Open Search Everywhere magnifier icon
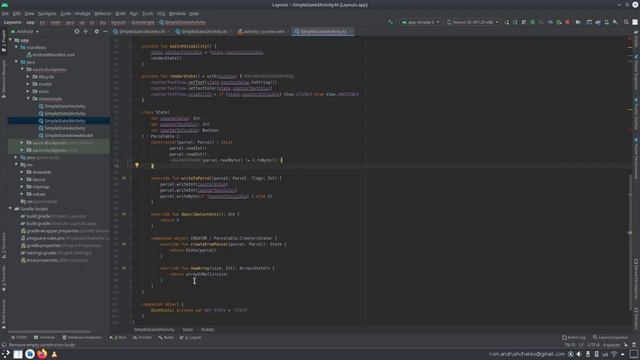The width and height of the screenshot is (640, 360). click(626, 22)
